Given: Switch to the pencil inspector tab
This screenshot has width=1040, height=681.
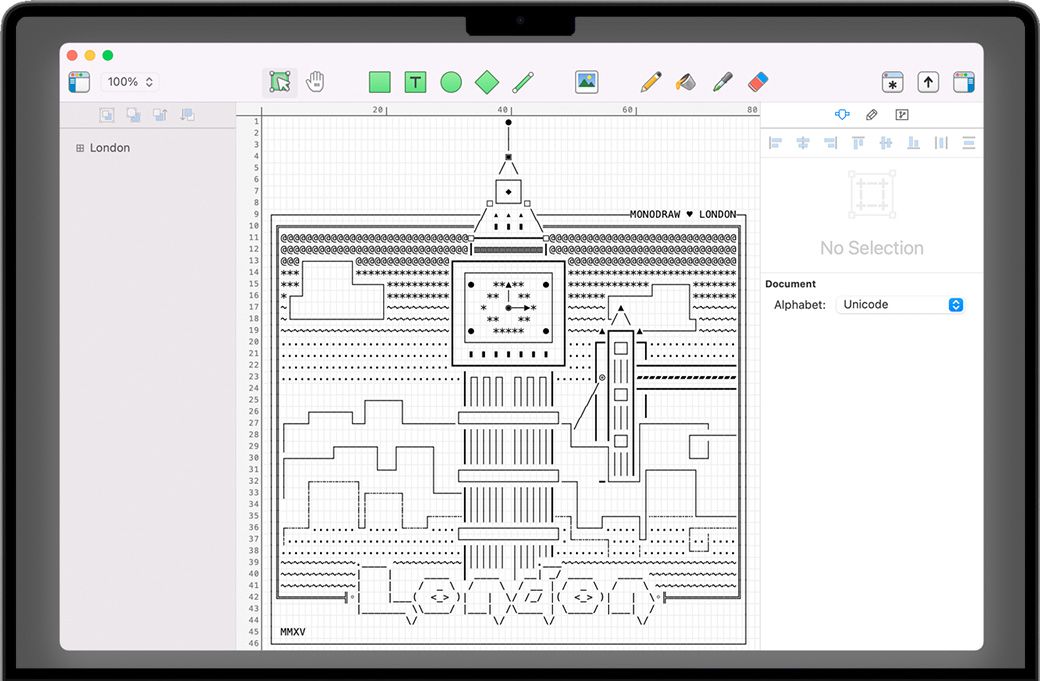Looking at the screenshot, I should point(872,115).
